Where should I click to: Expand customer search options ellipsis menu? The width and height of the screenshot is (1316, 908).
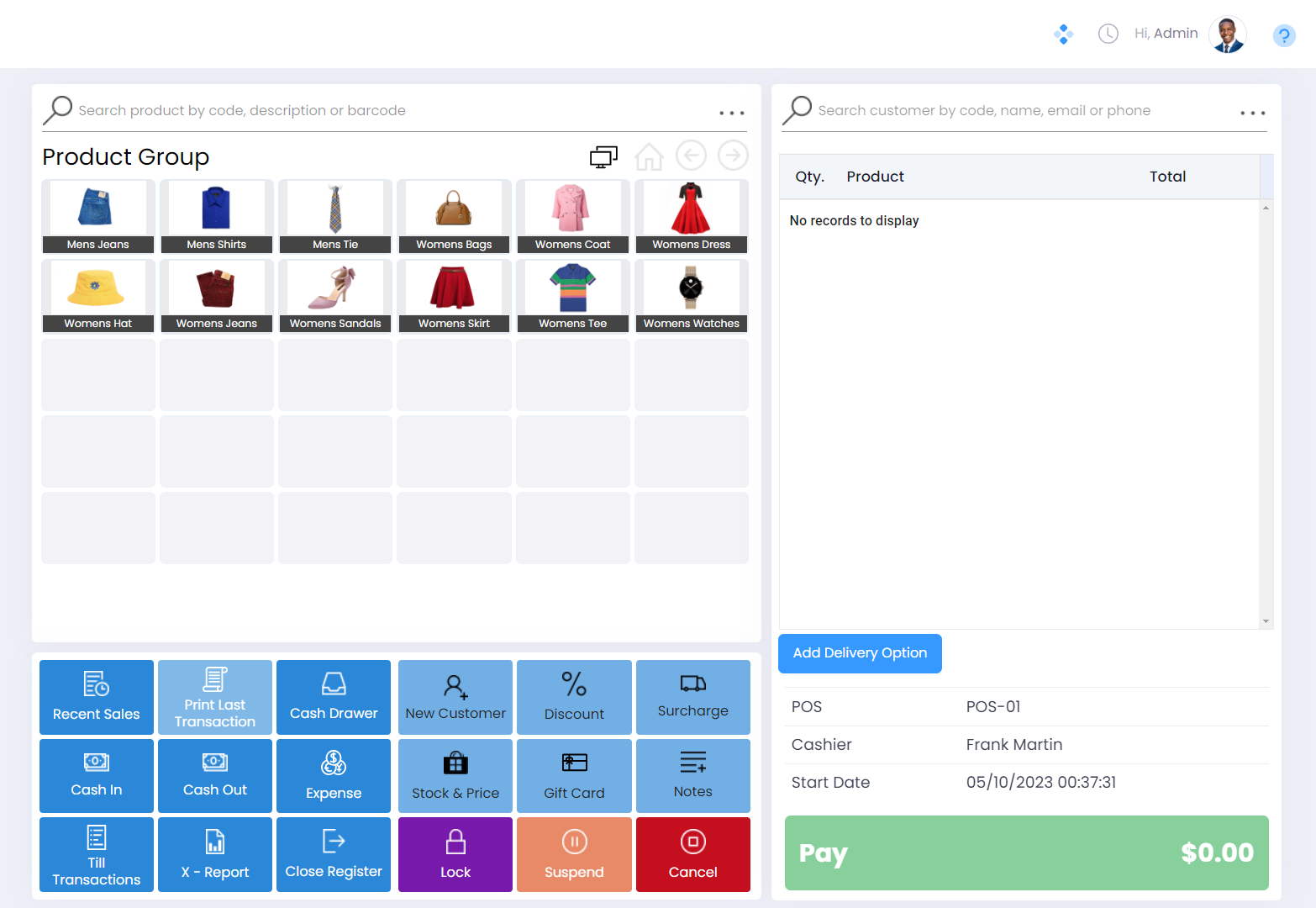pos(1252,113)
